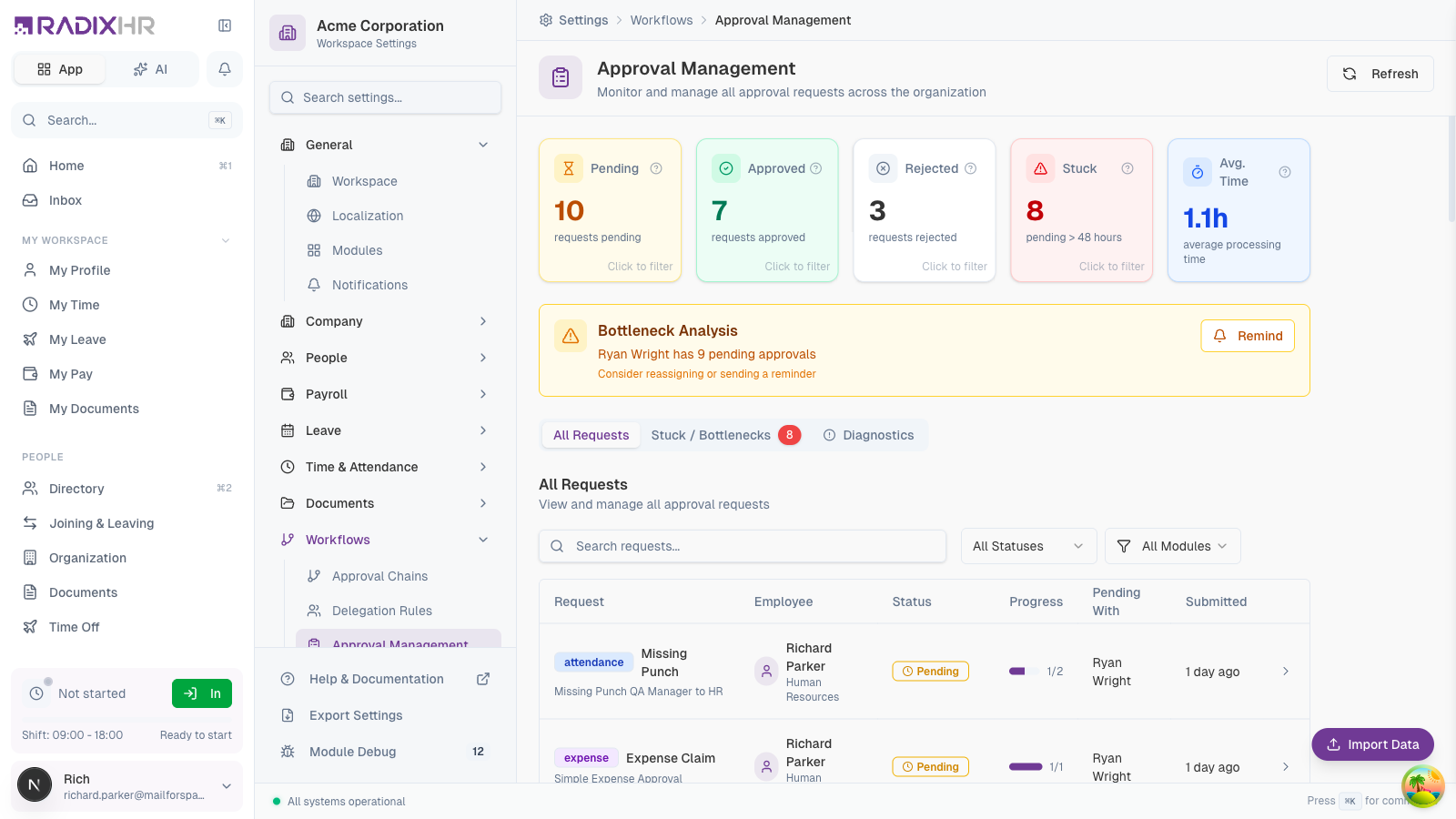
Task: Click the user avatar N at bottom
Action: pyautogui.click(x=35, y=784)
